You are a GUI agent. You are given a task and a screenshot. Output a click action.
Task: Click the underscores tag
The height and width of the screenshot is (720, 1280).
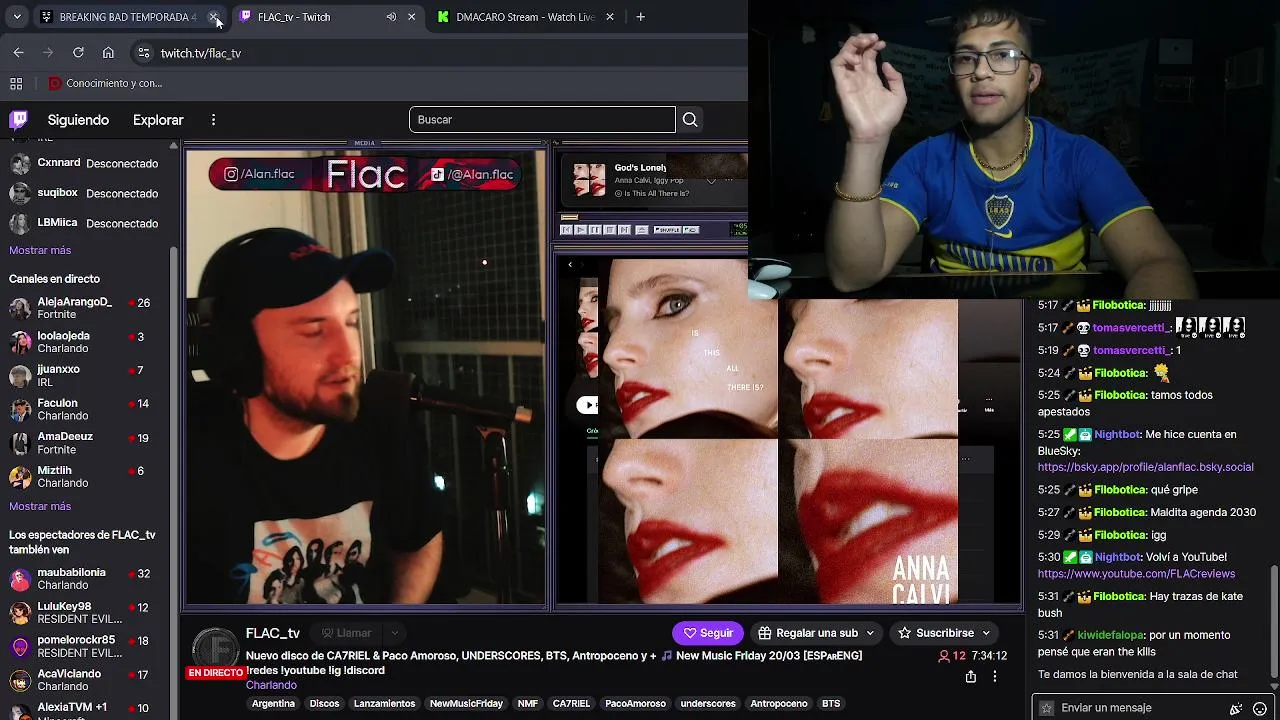[x=708, y=704]
